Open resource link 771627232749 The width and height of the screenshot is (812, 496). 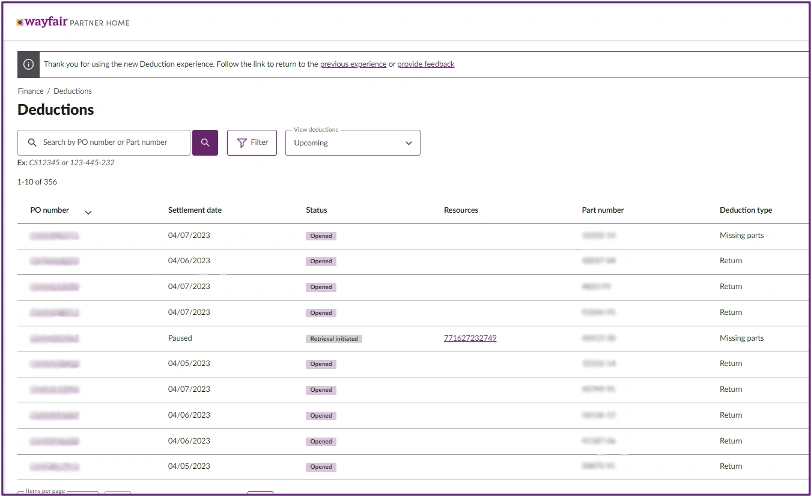(470, 338)
